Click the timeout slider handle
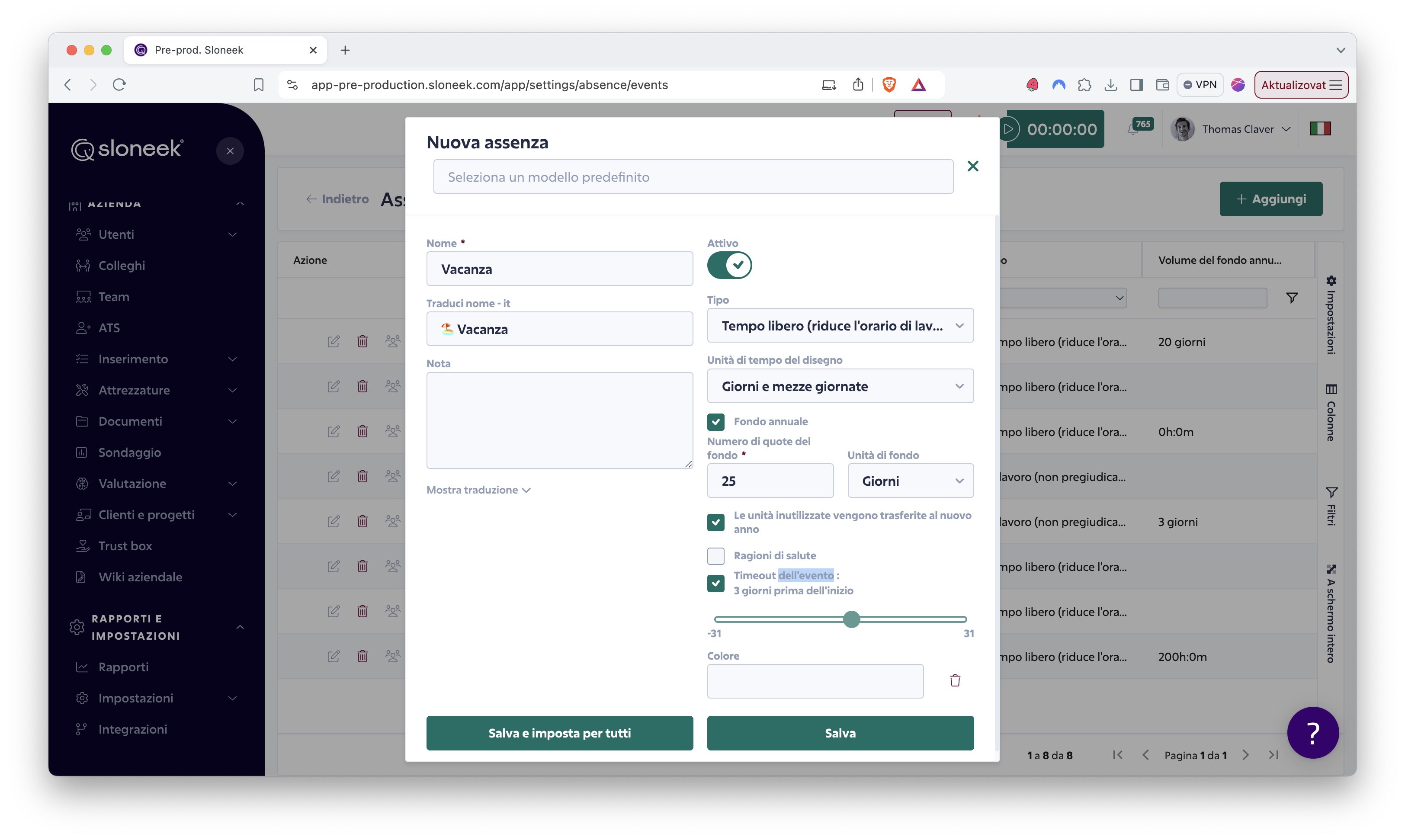 click(x=851, y=619)
